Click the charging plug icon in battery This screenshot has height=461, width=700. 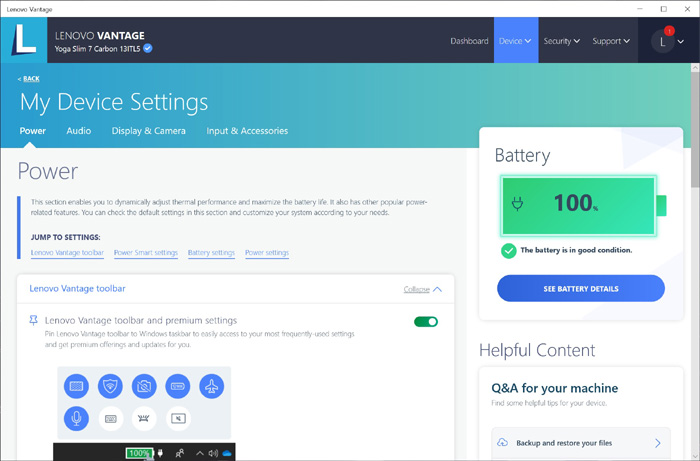[517, 204]
